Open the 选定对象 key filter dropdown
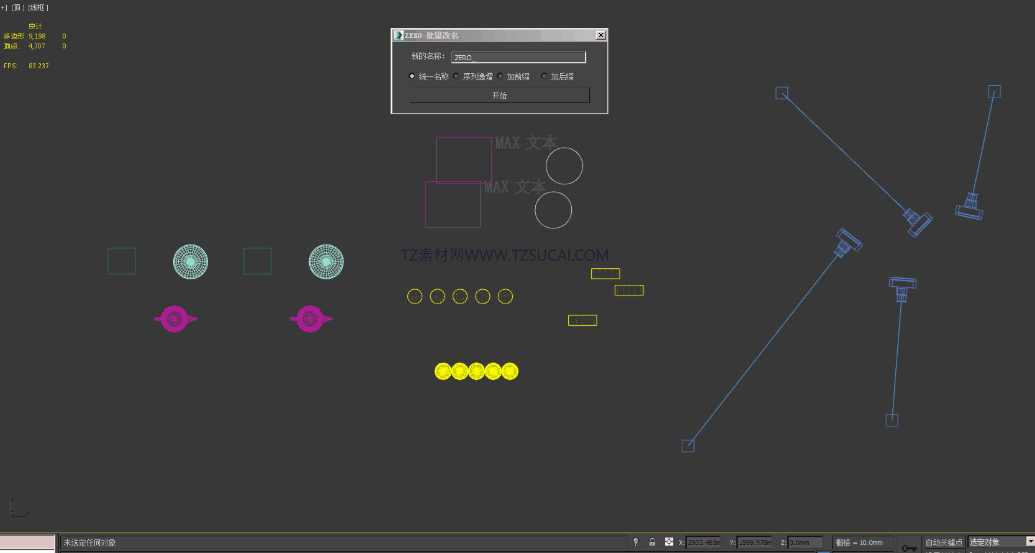 pos(1001,542)
